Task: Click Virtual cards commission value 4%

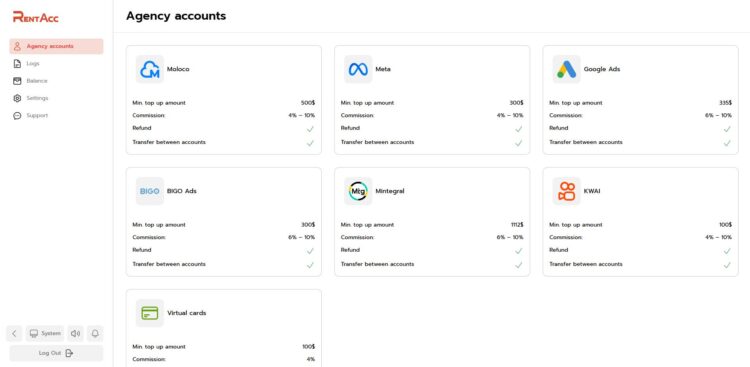Action: point(310,359)
